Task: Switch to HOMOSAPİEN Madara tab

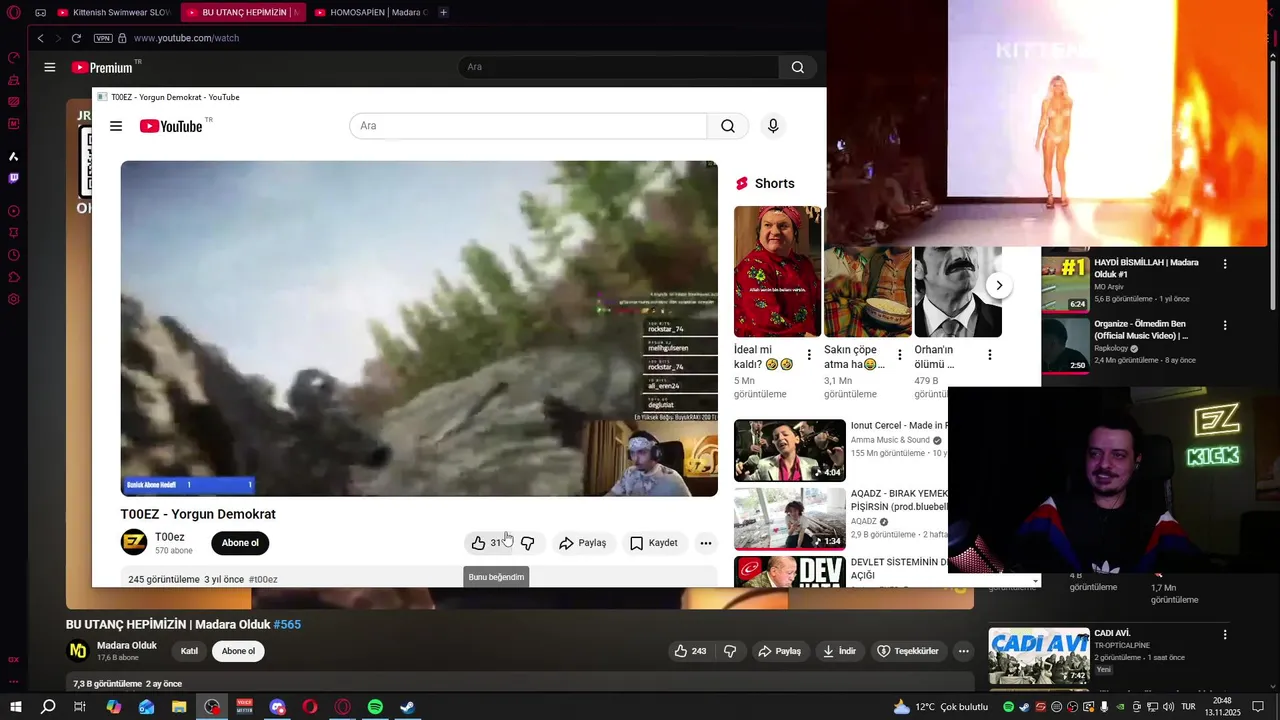Action: (x=371, y=12)
